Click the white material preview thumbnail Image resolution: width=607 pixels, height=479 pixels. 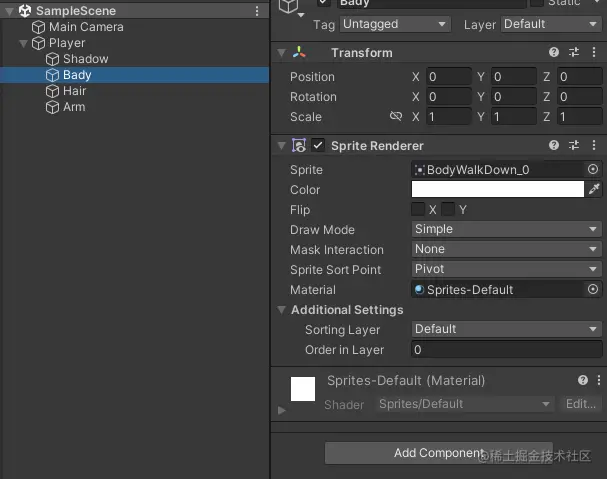tap(303, 389)
